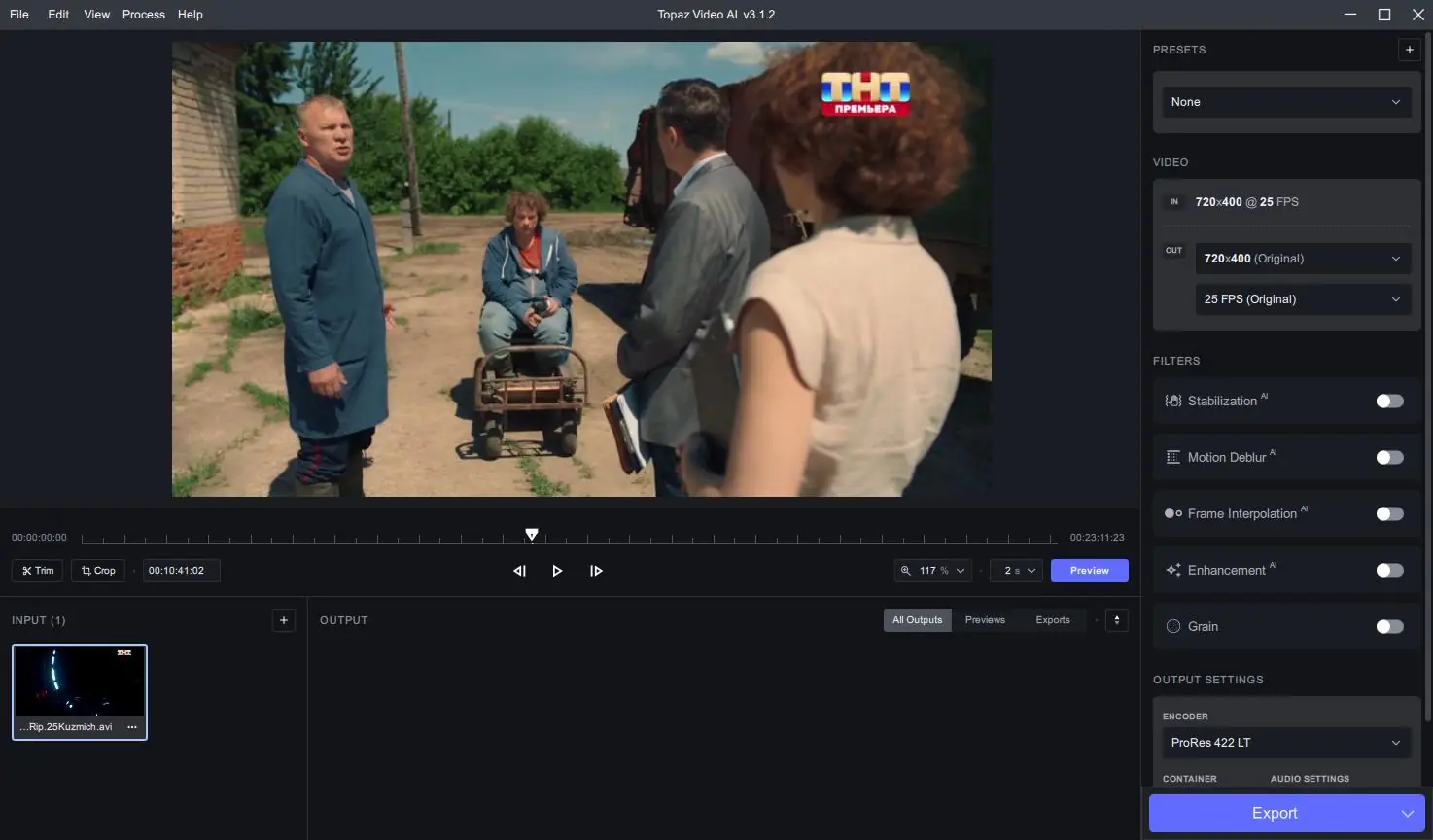Step back one frame
This screenshot has width=1433, height=840.
click(x=519, y=571)
